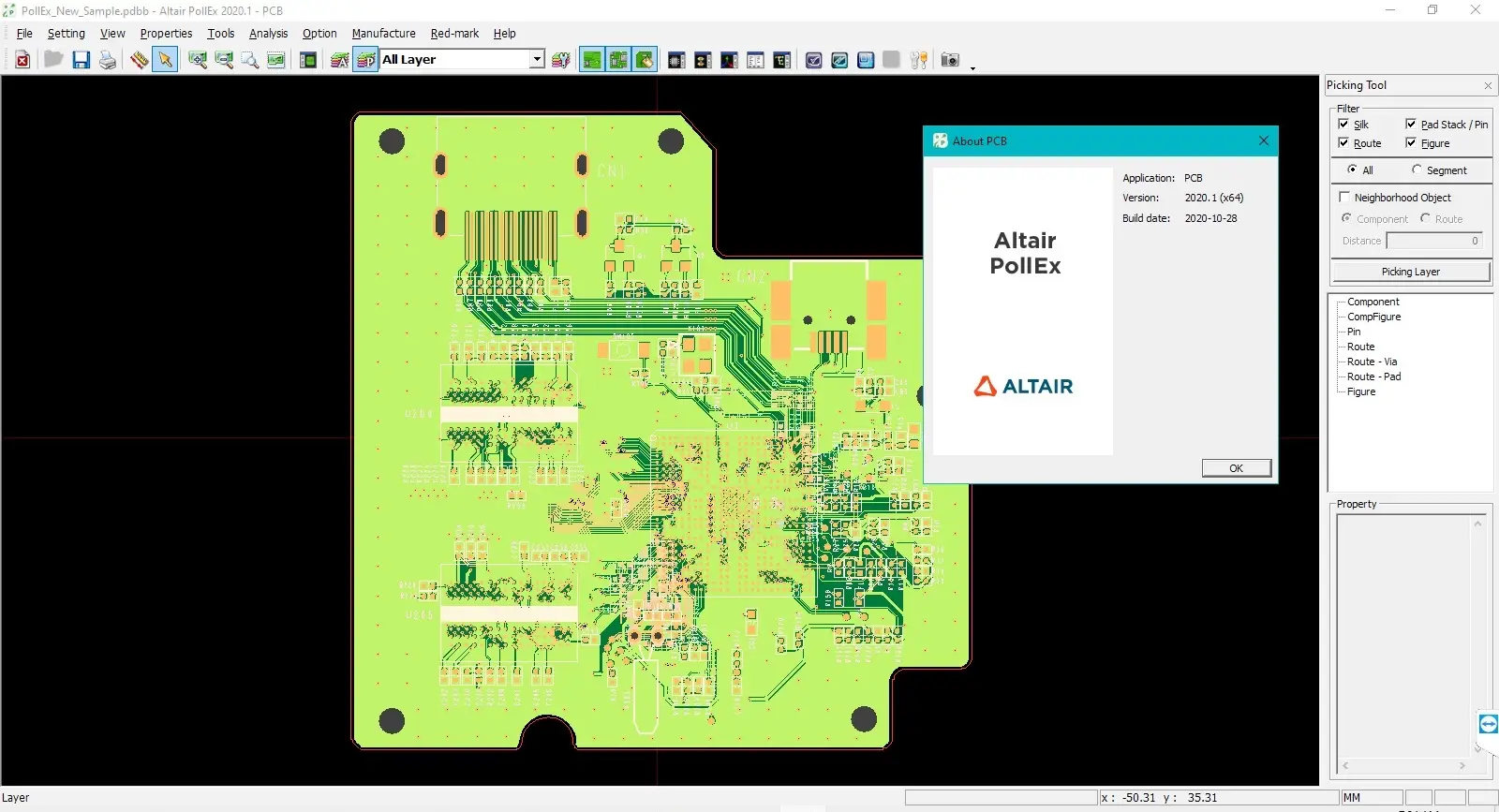Close the About PCB dialog

point(1264,140)
